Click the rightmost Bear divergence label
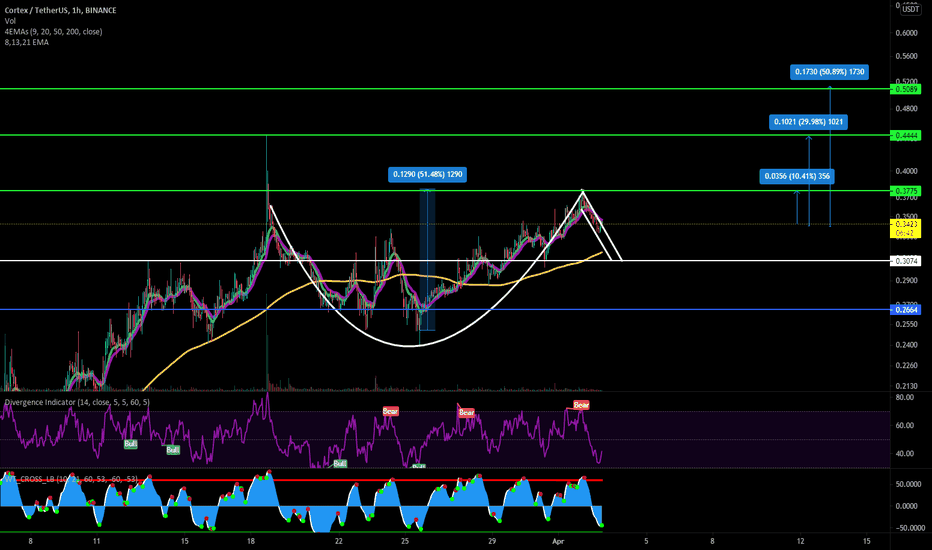Viewport: 932px width, 550px height. tap(581, 405)
